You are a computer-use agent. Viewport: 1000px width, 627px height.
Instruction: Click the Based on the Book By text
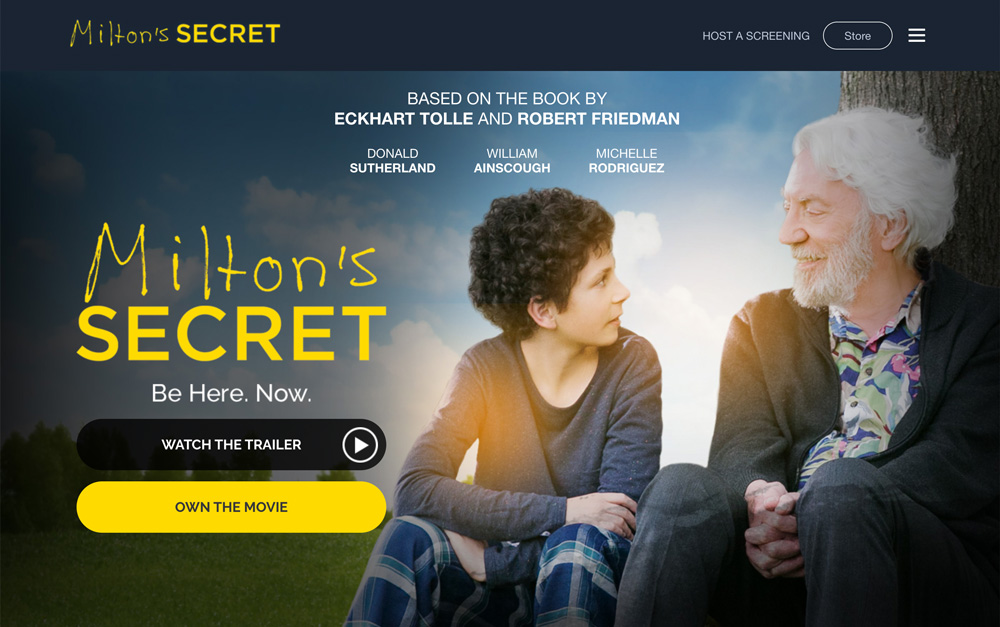506,98
